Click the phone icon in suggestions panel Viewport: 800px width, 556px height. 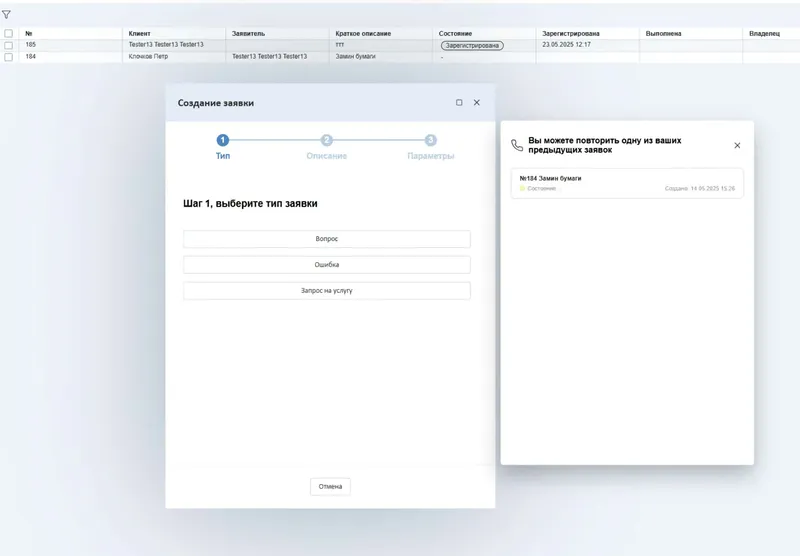[x=517, y=145]
